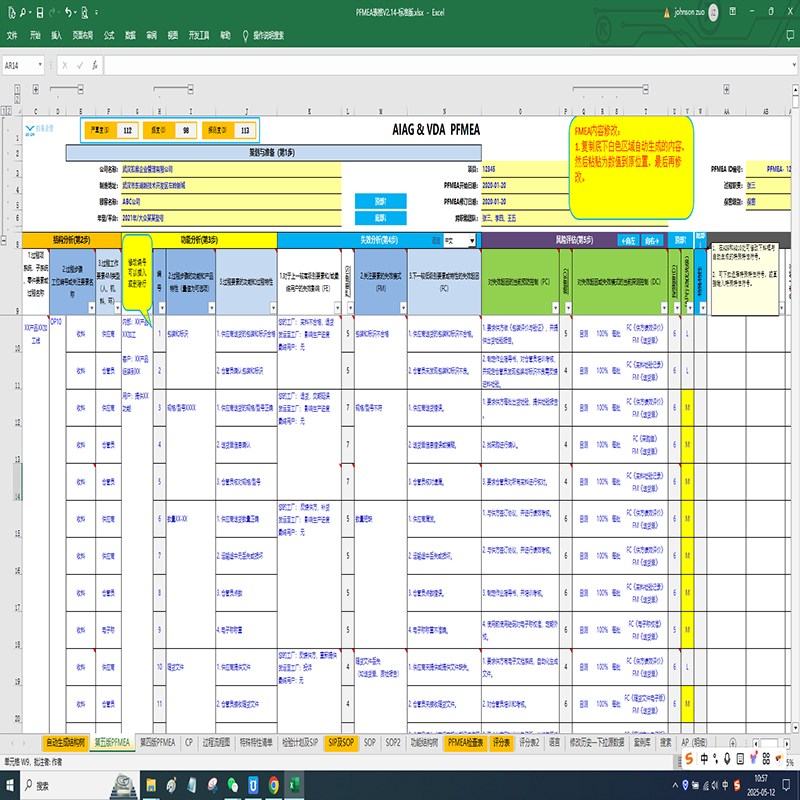Collapse the column group ending above column T

[x=646, y=89]
